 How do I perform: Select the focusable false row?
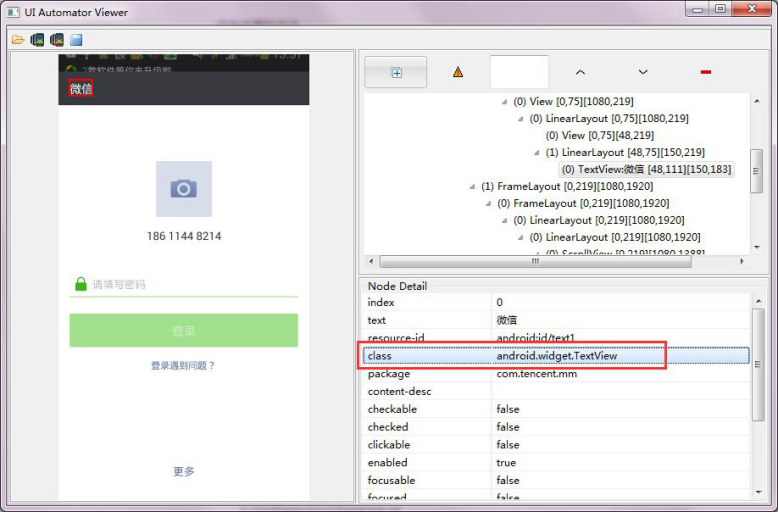tap(556, 480)
